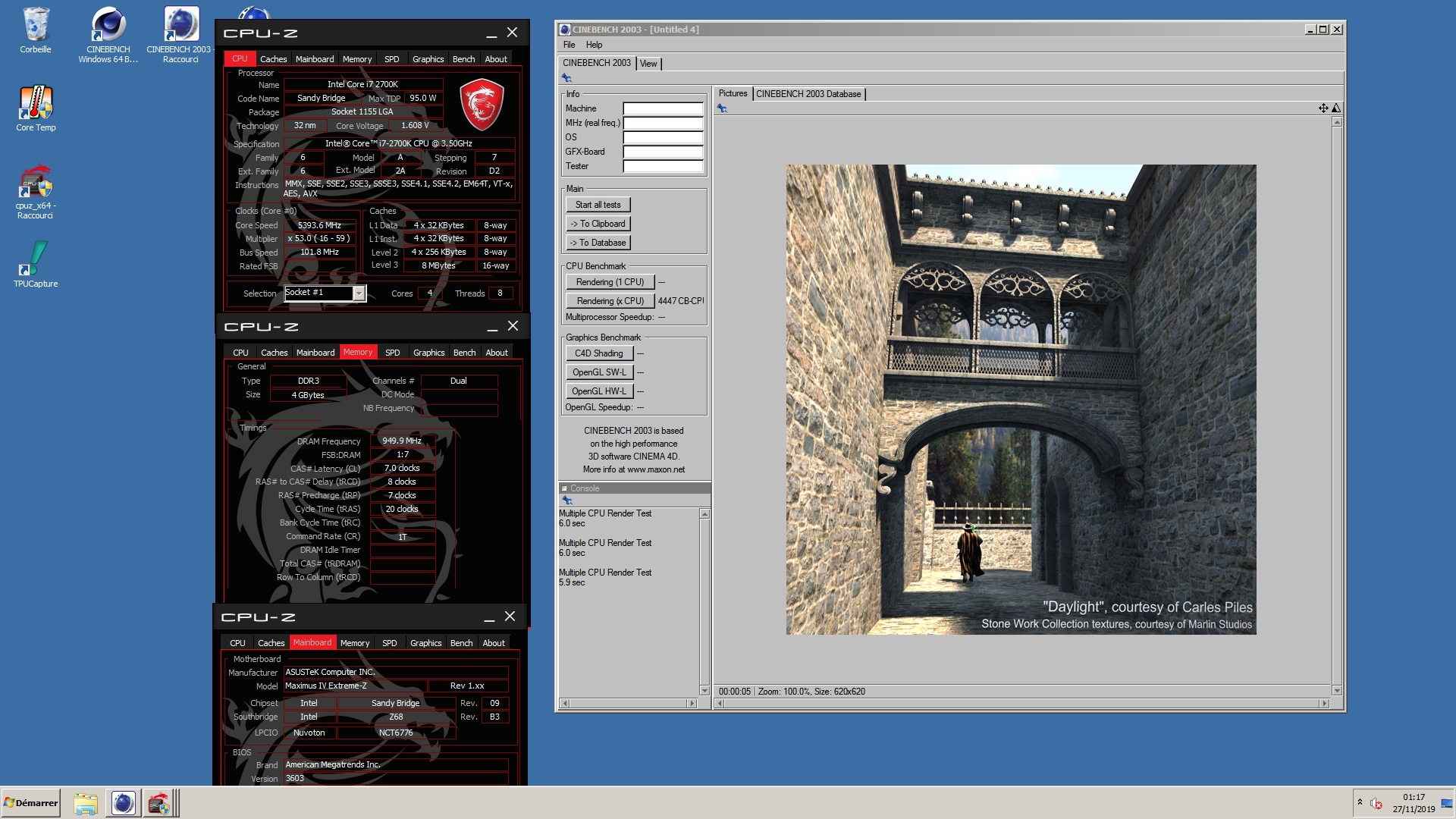
Task: Select SPD tab in middle CPU-Z window
Action: click(392, 353)
